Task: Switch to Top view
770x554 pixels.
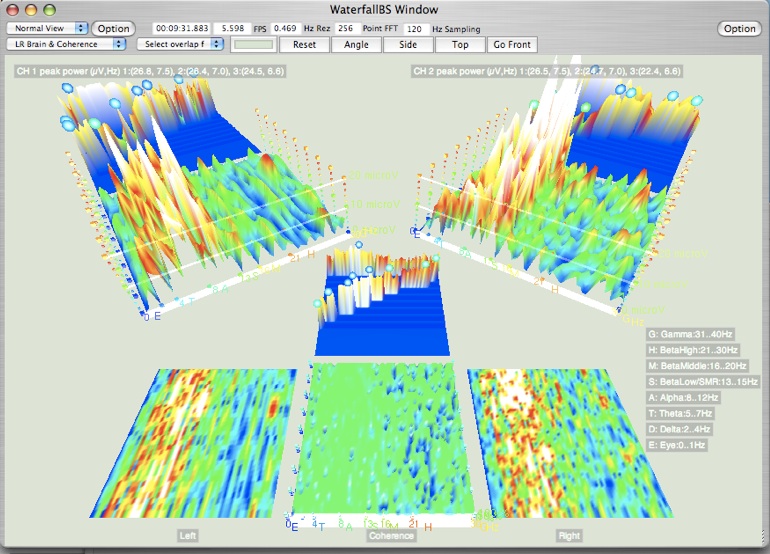Action: [460, 44]
